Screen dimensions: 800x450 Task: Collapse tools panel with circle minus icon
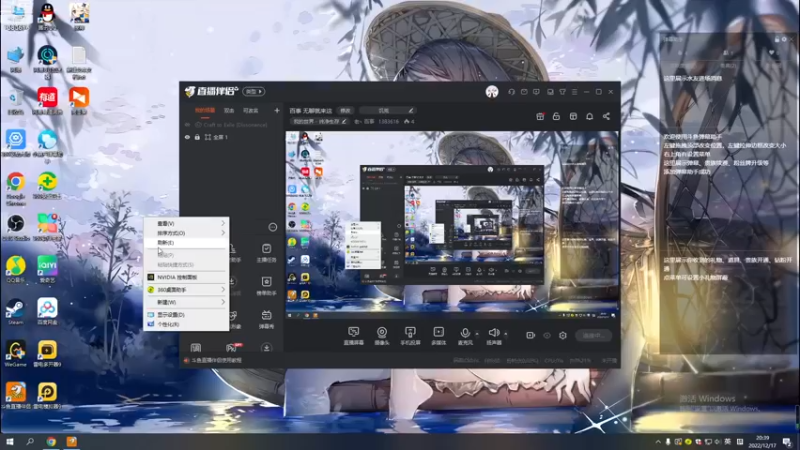pyautogui.click(x=272, y=227)
